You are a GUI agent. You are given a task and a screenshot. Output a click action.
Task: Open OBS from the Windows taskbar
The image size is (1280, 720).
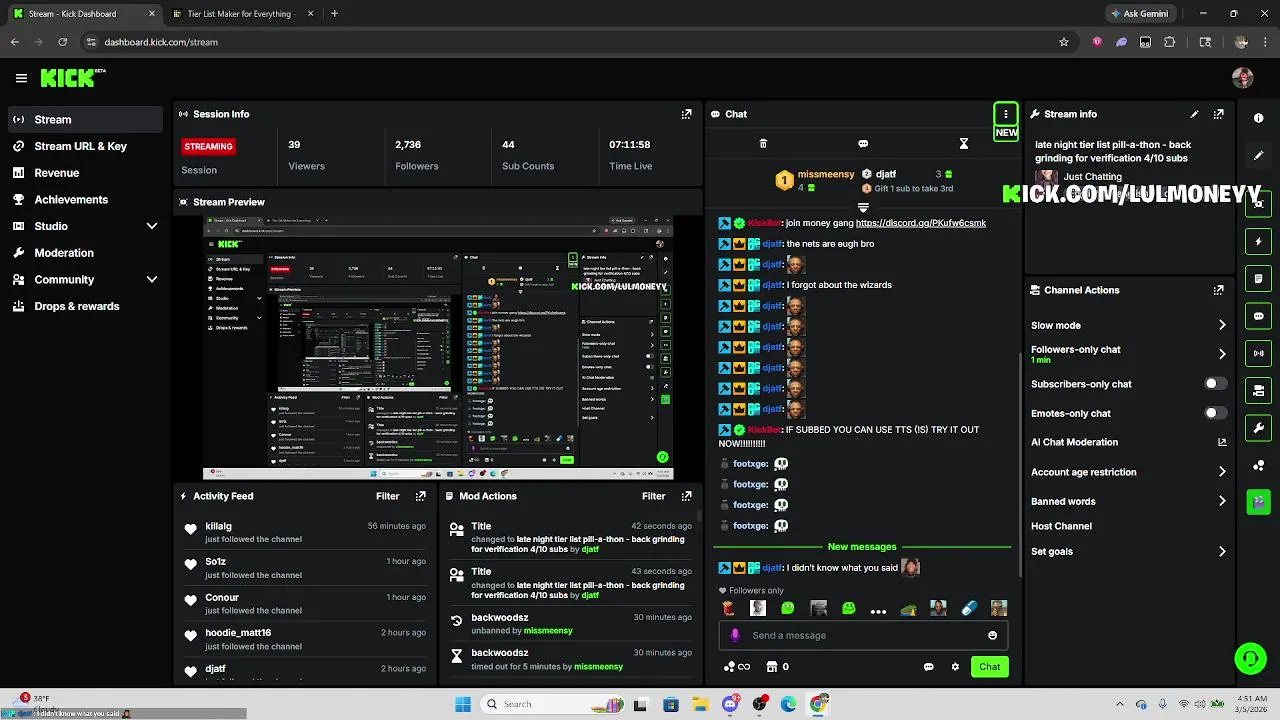(760, 704)
